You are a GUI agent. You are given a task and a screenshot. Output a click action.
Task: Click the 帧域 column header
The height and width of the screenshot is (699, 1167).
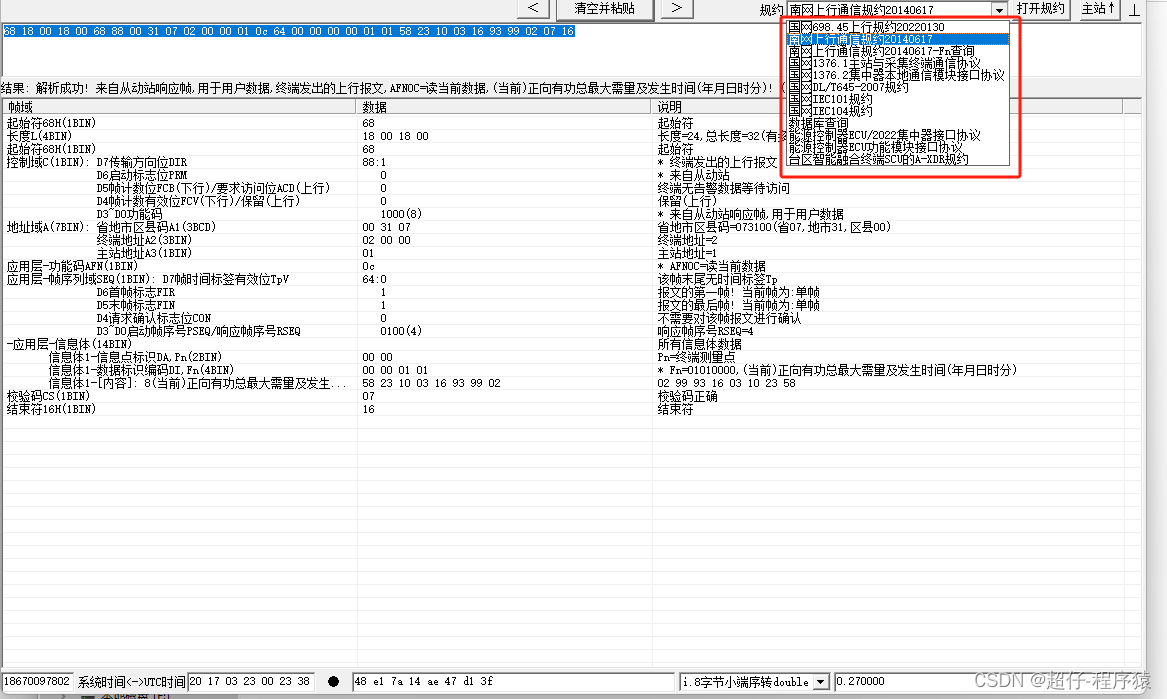click(x=179, y=107)
